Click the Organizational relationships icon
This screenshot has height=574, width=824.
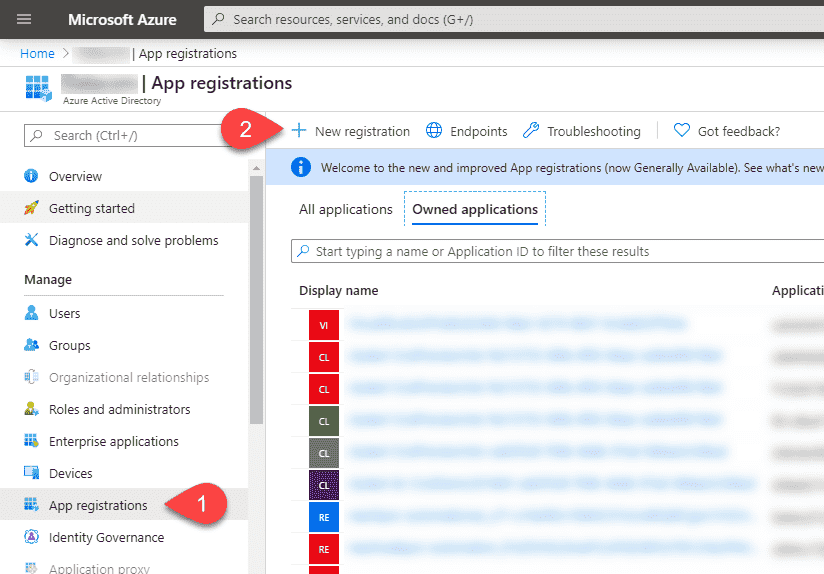(31, 377)
